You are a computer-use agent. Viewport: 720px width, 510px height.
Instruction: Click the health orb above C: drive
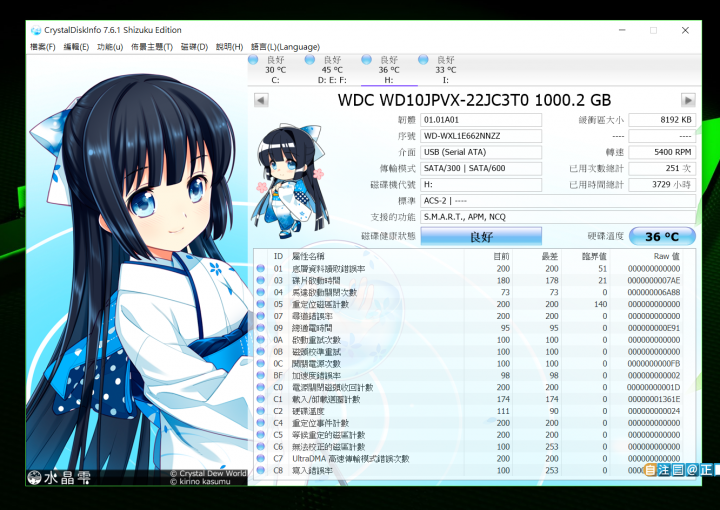(253, 59)
